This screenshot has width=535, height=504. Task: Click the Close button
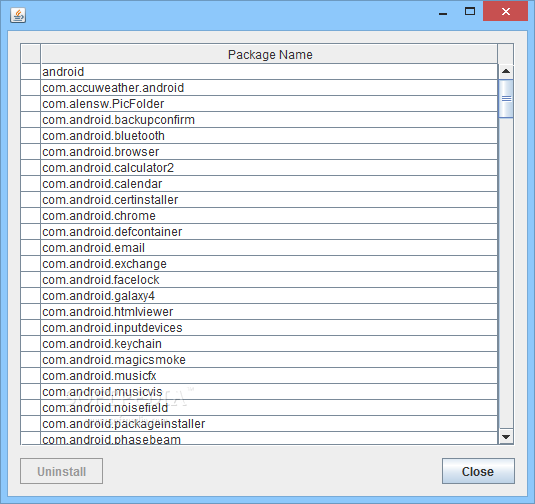[x=478, y=471]
